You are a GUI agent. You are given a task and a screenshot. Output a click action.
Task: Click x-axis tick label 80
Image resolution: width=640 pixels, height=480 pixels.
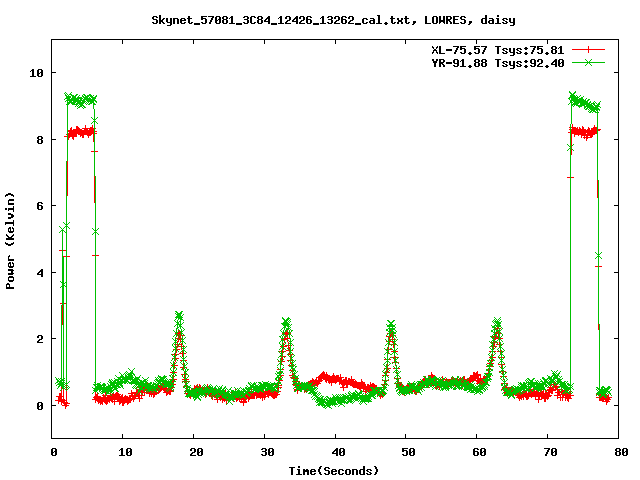(x=621, y=452)
